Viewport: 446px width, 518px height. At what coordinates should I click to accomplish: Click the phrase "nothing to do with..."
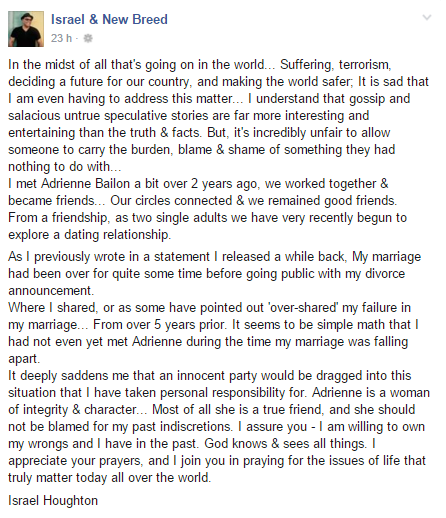[x=64, y=167]
